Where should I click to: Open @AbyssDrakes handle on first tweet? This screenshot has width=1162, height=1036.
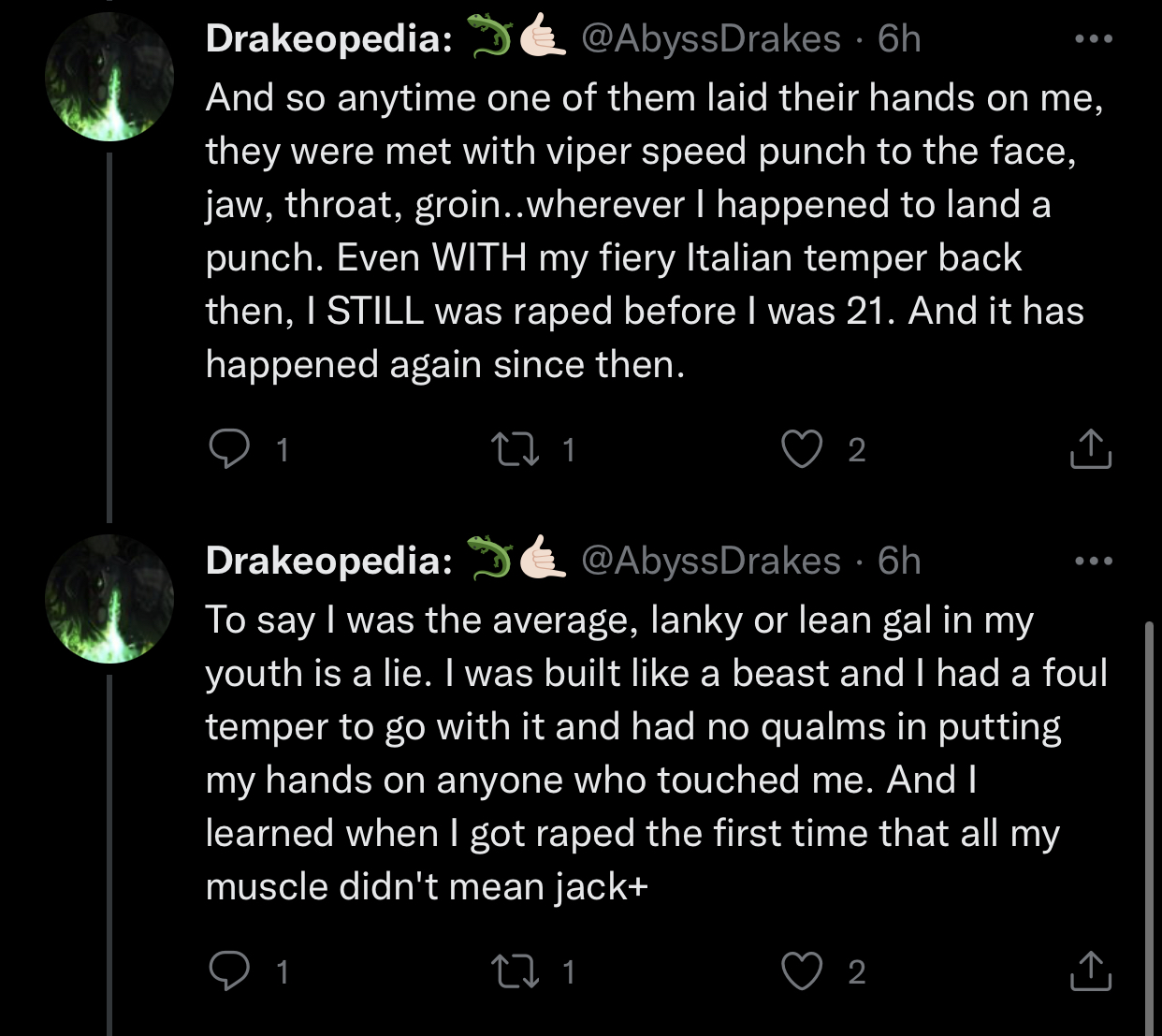pyautogui.click(x=711, y=38)
